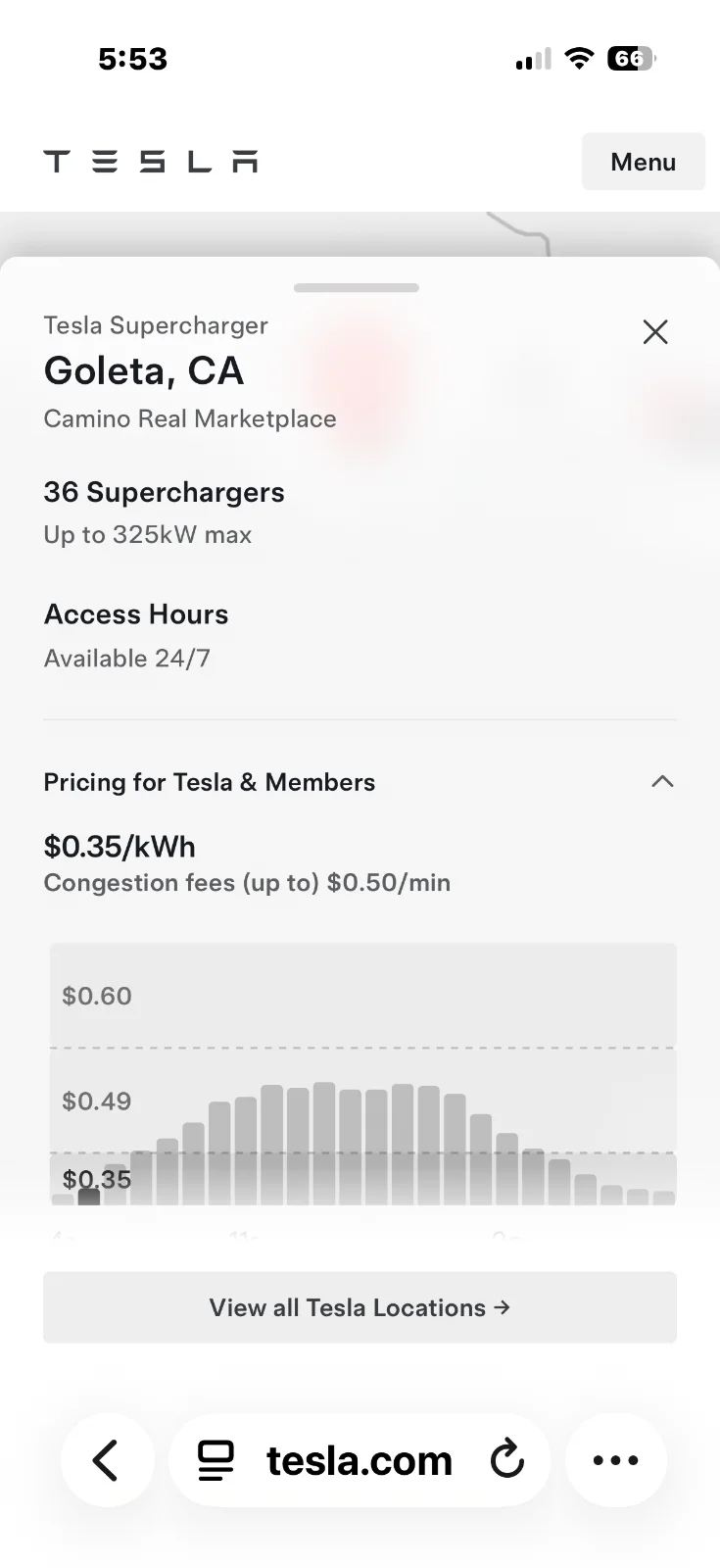Screen dimensions: 720x1568
Task: Tap the Wi-Fi status icon
Action: (x=580, y=59)
